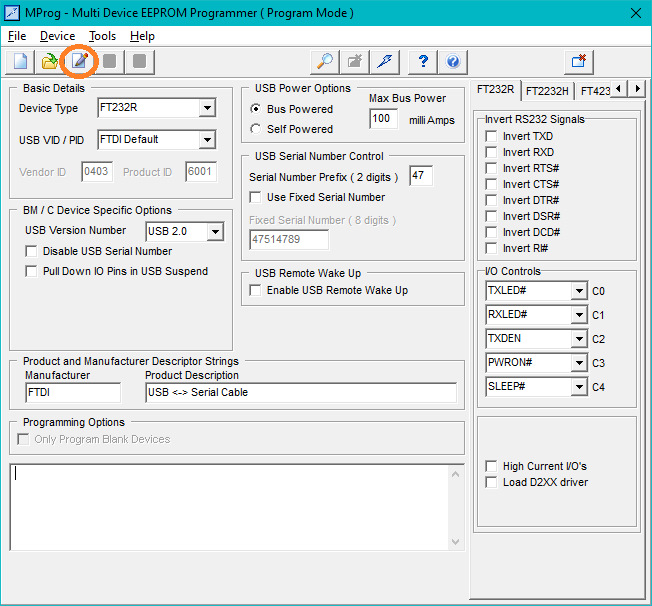Click the greyed Erase device toolbar icon
Screen dimensions: 652x606
pyautogui.click(x=355, y=62)
